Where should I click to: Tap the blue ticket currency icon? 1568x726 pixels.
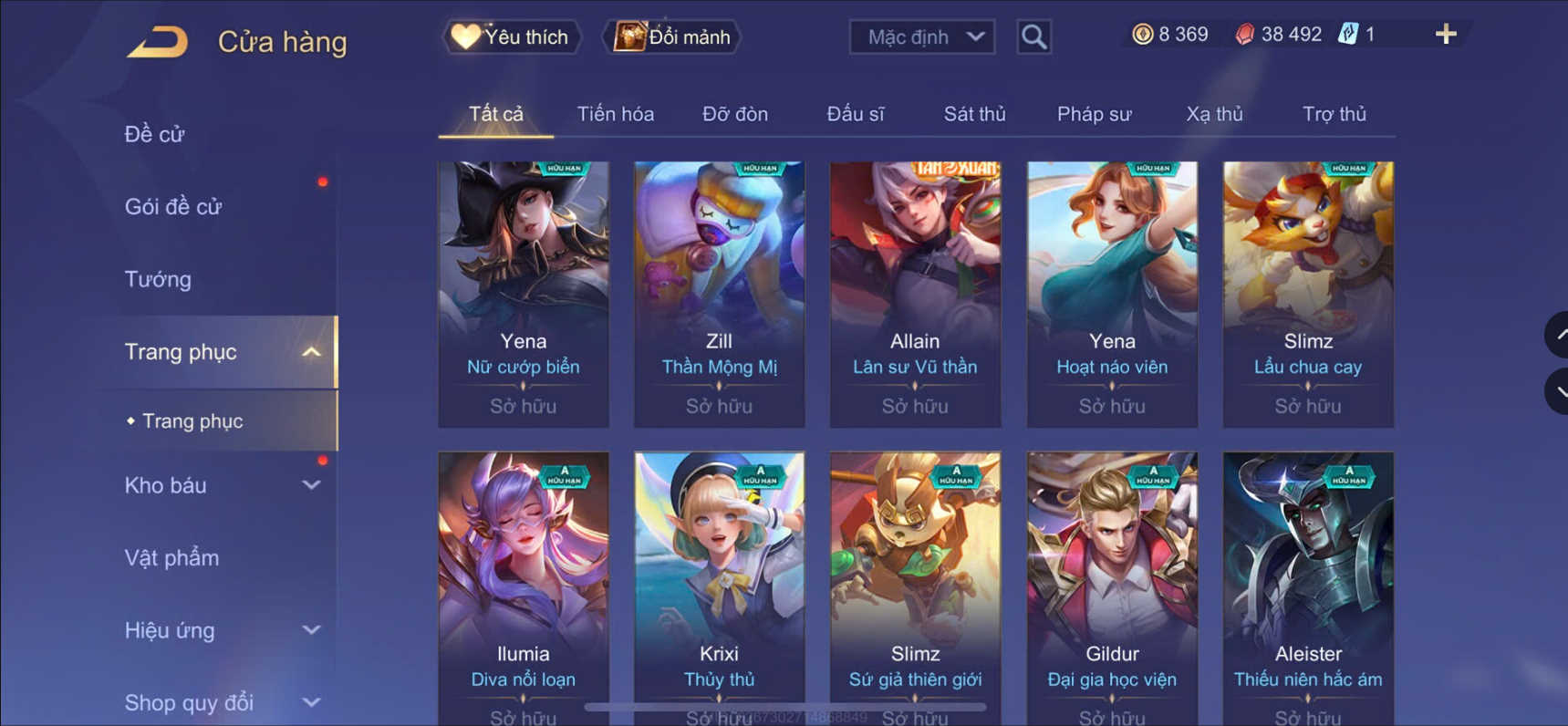click(x=1348, y=35)
